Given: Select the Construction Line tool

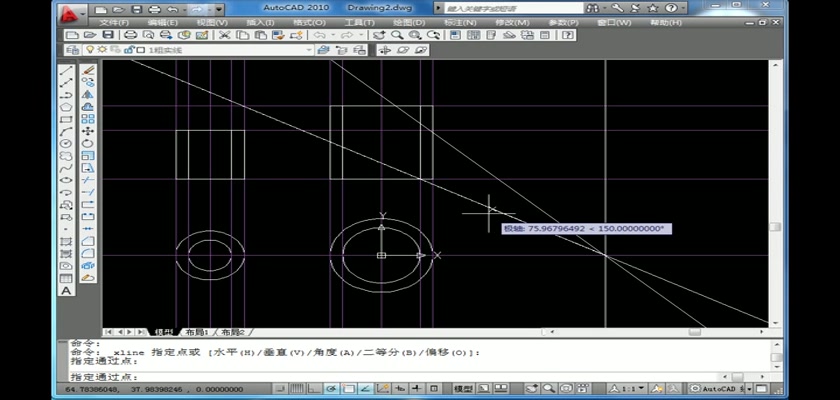Looking at the screenshot, I should [66, 82].
